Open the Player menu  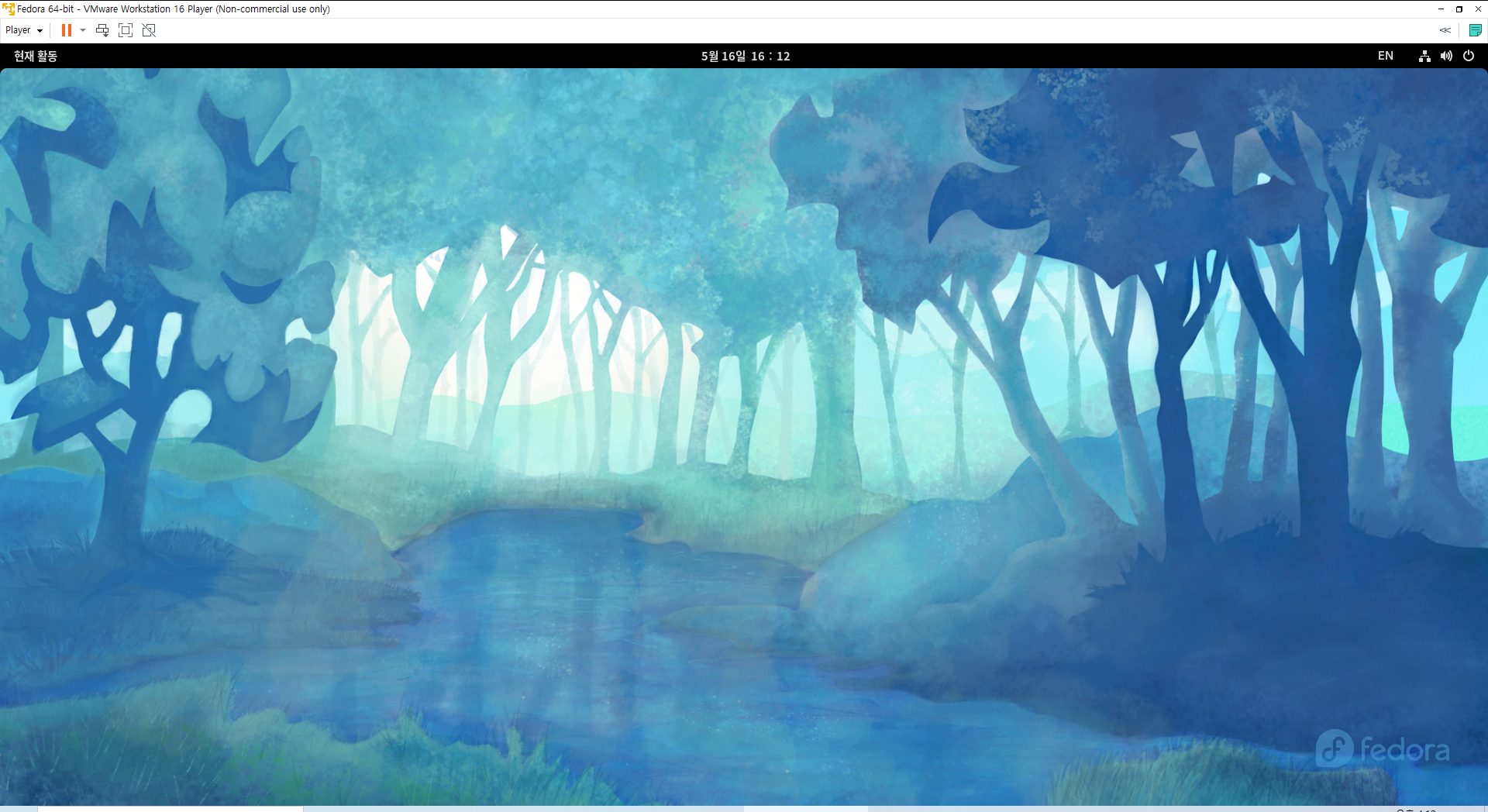(x=23, y=30)
